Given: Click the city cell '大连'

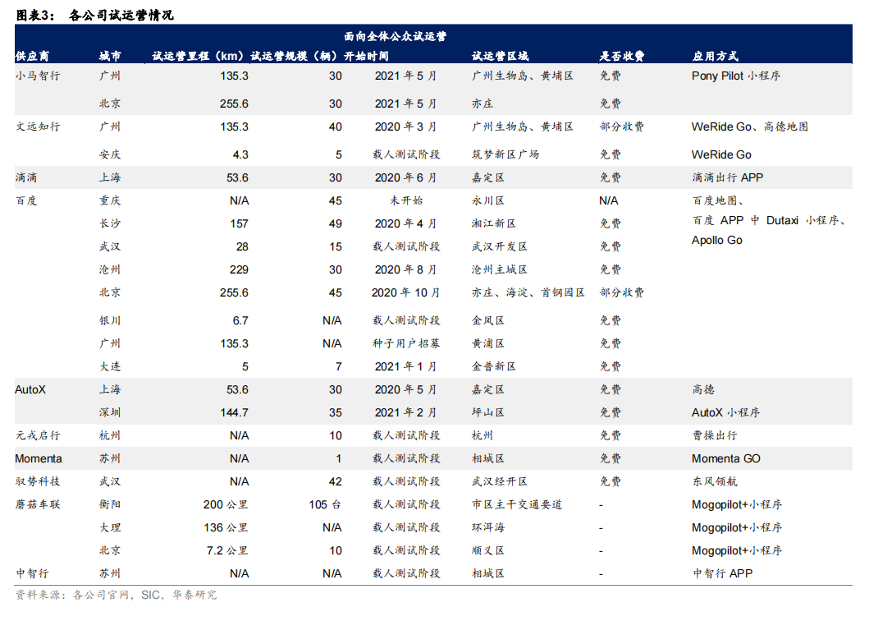Looking at the screenshot, I should [110, 367].
